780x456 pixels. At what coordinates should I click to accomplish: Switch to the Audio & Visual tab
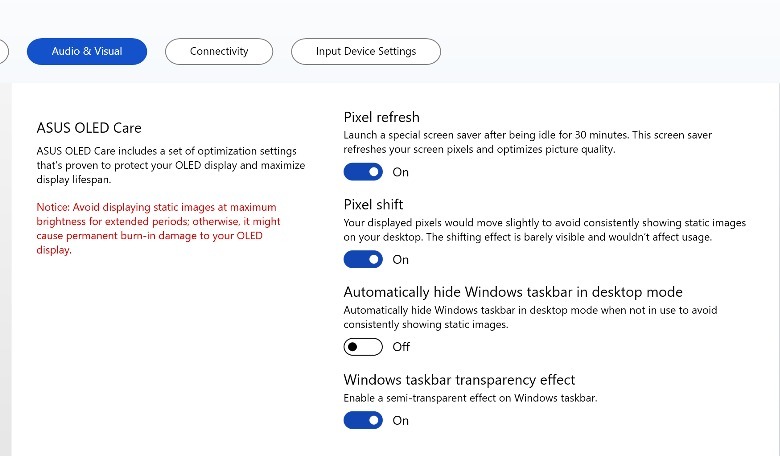pos(86,51)
